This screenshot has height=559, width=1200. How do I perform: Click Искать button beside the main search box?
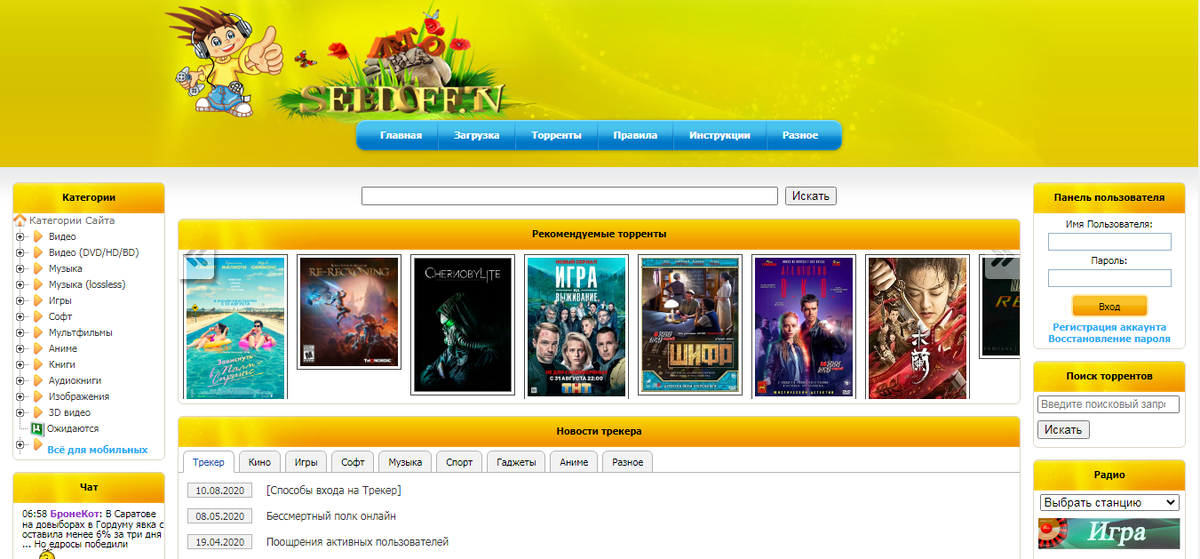tap(811, 196)
